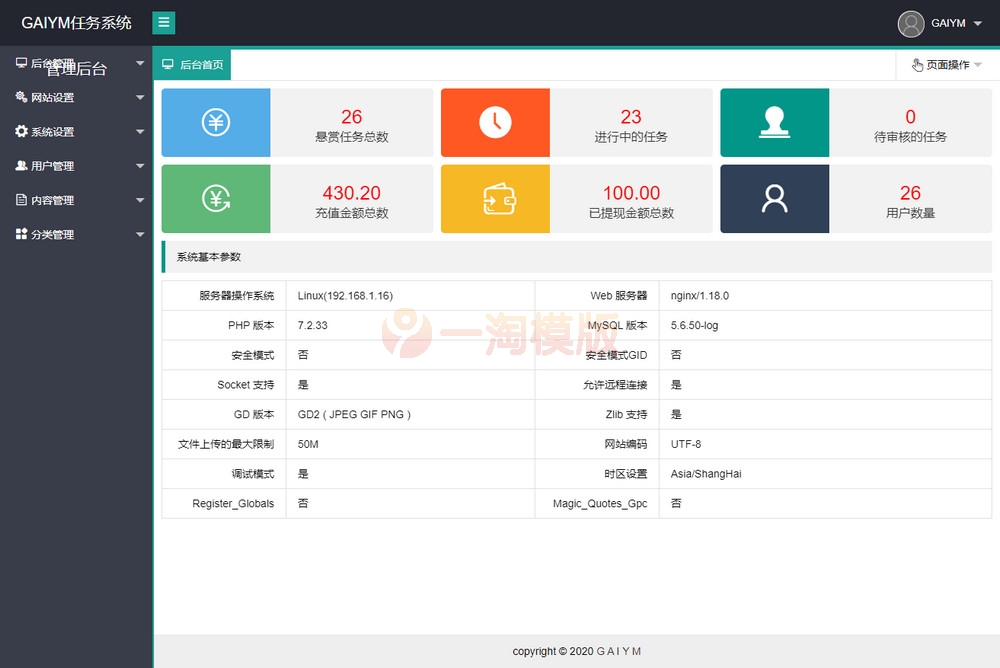Open the 内容管理 sidebar menu item

77,199
